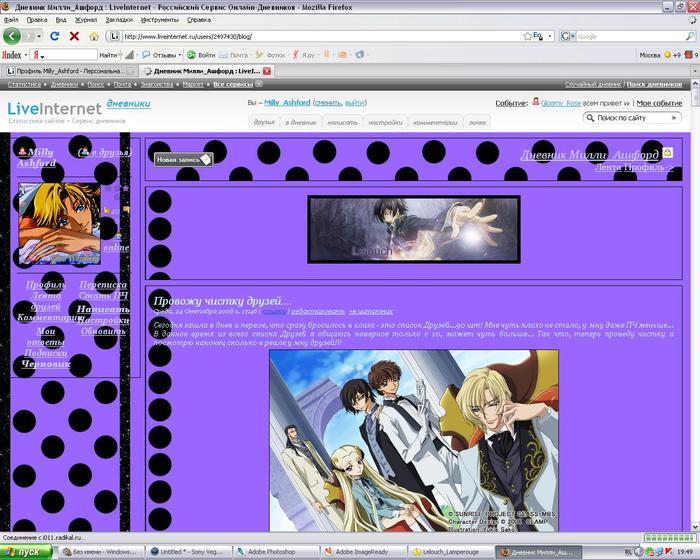This screenshot has width=700, height=560.
Task: Open the Adobe Photoshop taskbar item
Action: pyautogui.click(x=275, y=552)
